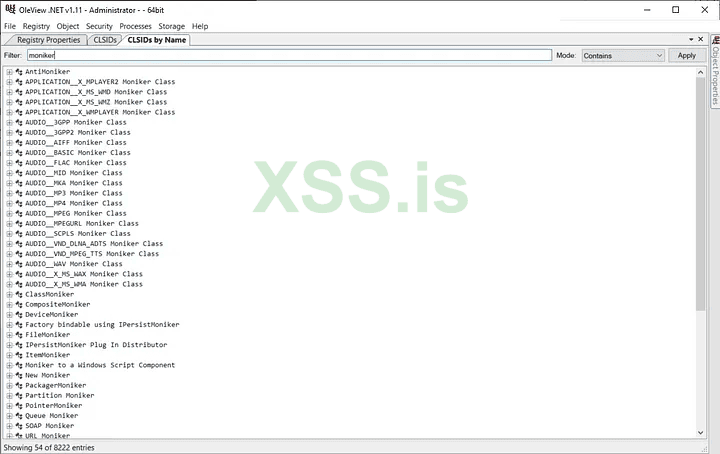
Task: Select the AUDIO__3GPP2 Moniker Class row
Action: 78,132
